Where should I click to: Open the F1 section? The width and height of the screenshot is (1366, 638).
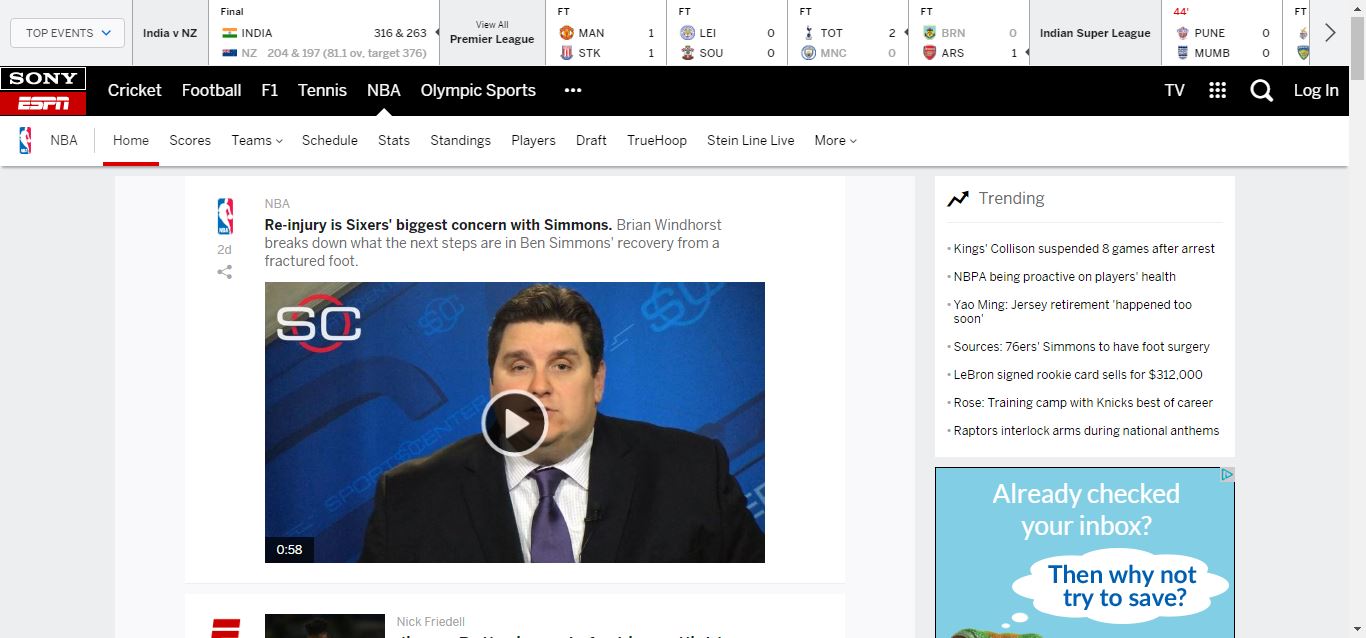point(270,90)
